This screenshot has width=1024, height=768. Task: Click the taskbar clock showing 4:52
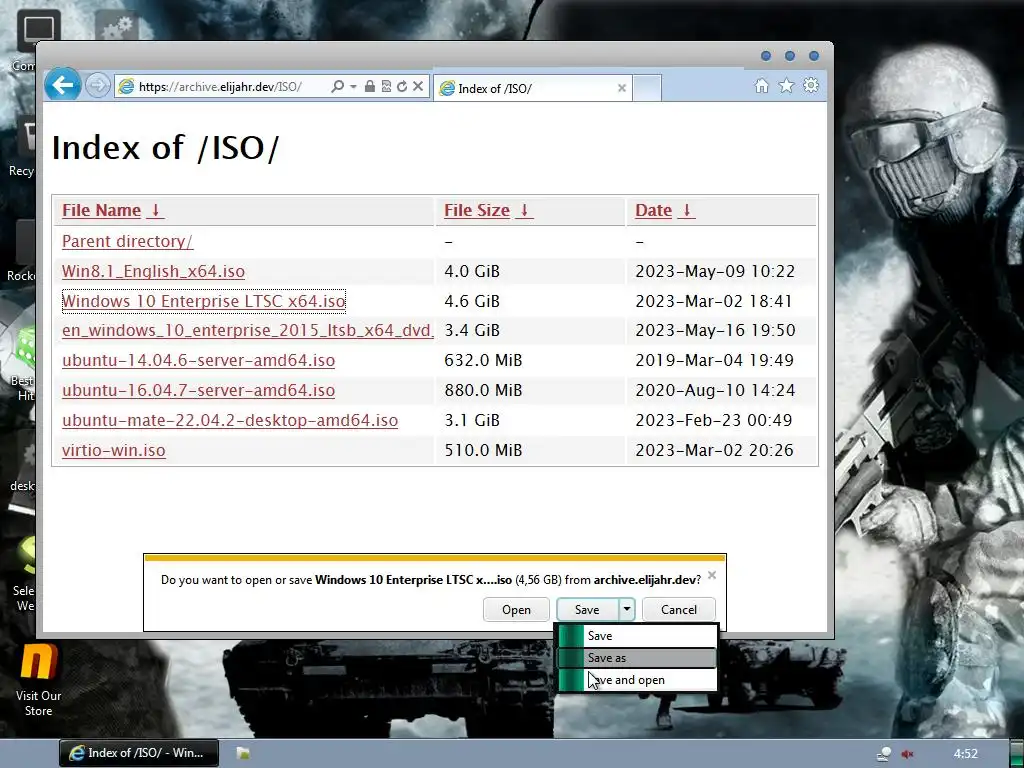965,754
